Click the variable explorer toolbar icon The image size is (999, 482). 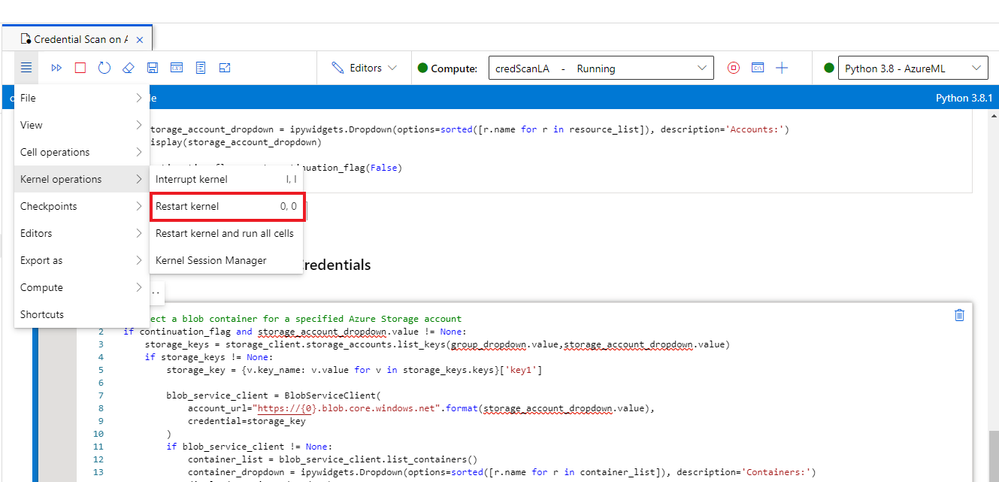tap(176, 67)
